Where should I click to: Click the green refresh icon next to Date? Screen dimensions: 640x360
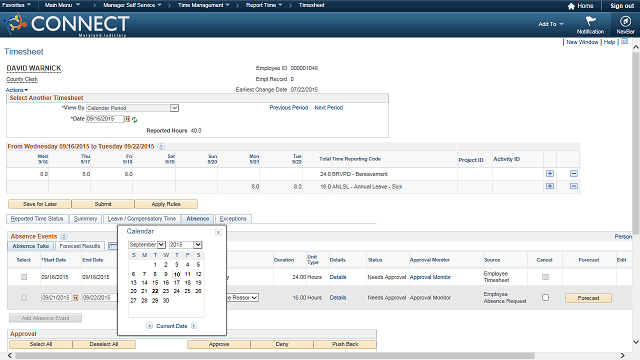[134, 120]
